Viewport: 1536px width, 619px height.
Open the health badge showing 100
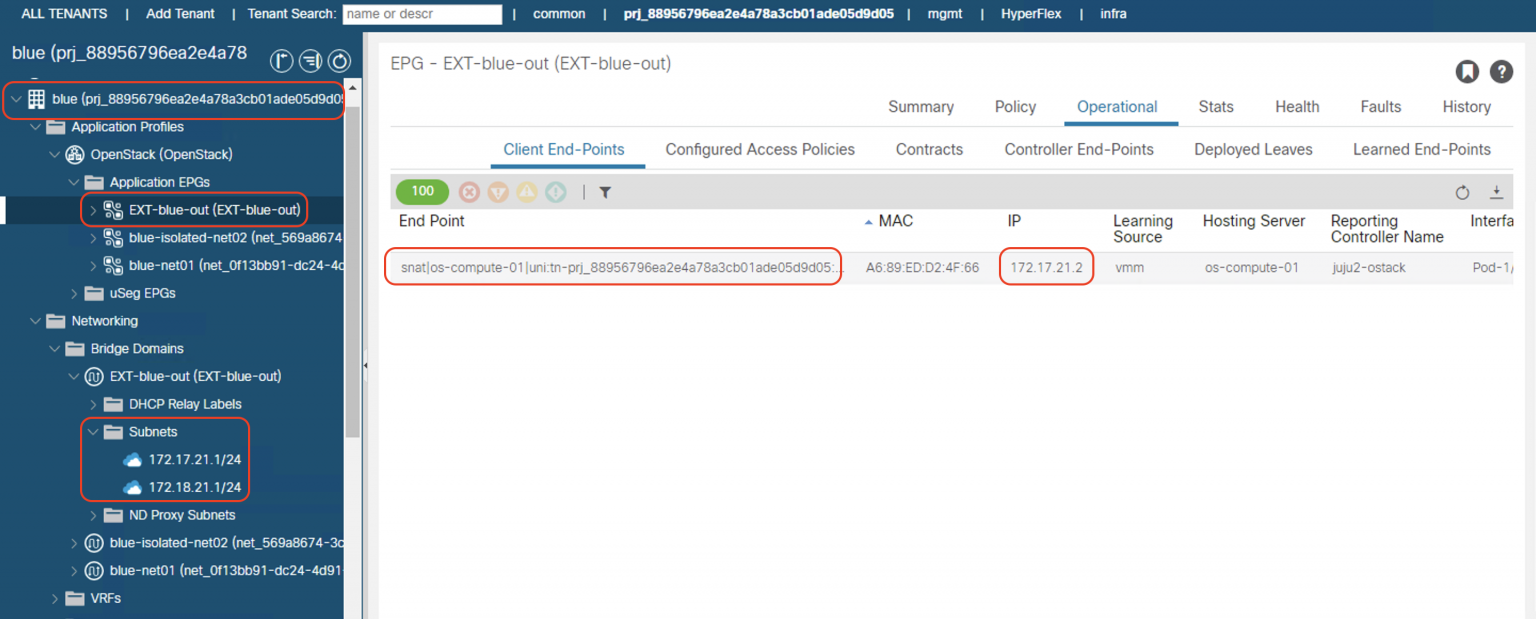tap(421, 191)
